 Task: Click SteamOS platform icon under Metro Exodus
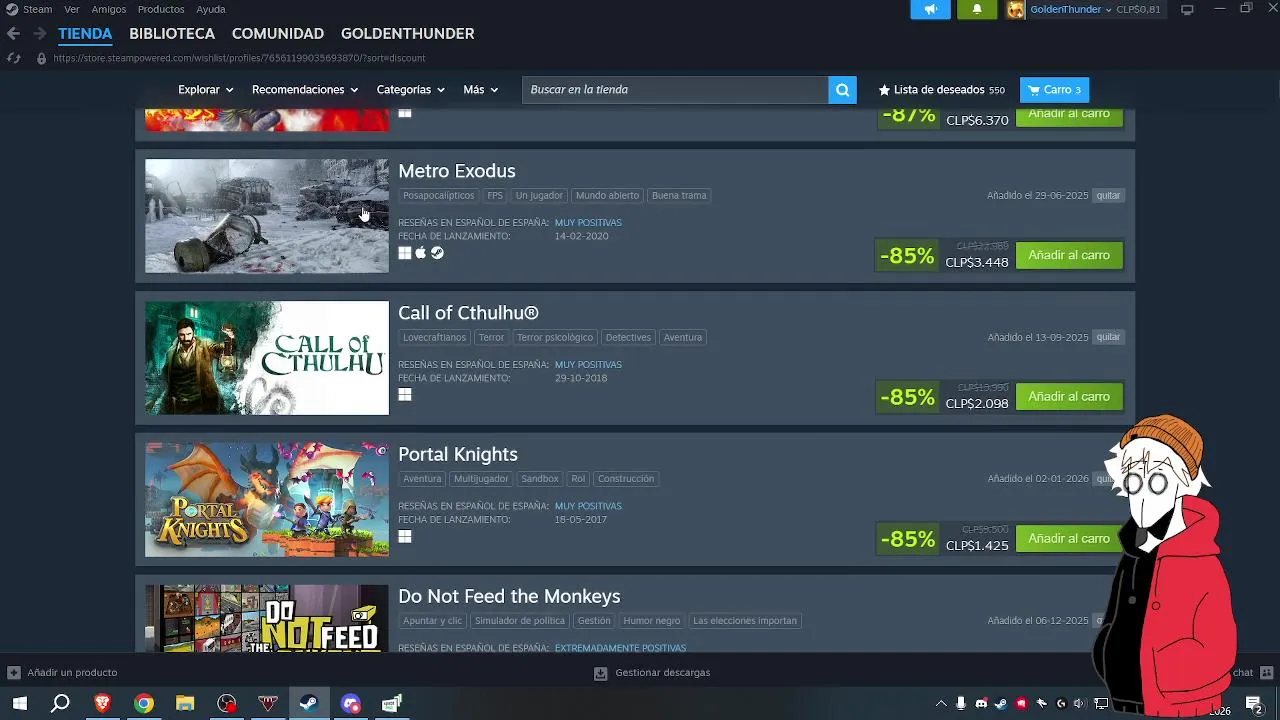point(437,253)
